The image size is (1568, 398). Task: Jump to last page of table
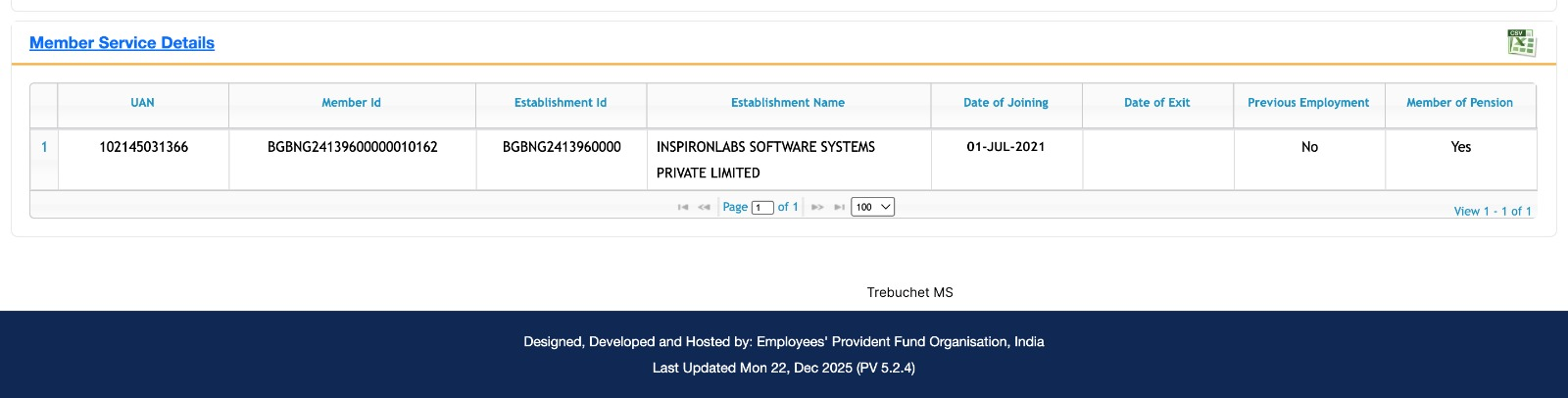[x=839, y=207]
